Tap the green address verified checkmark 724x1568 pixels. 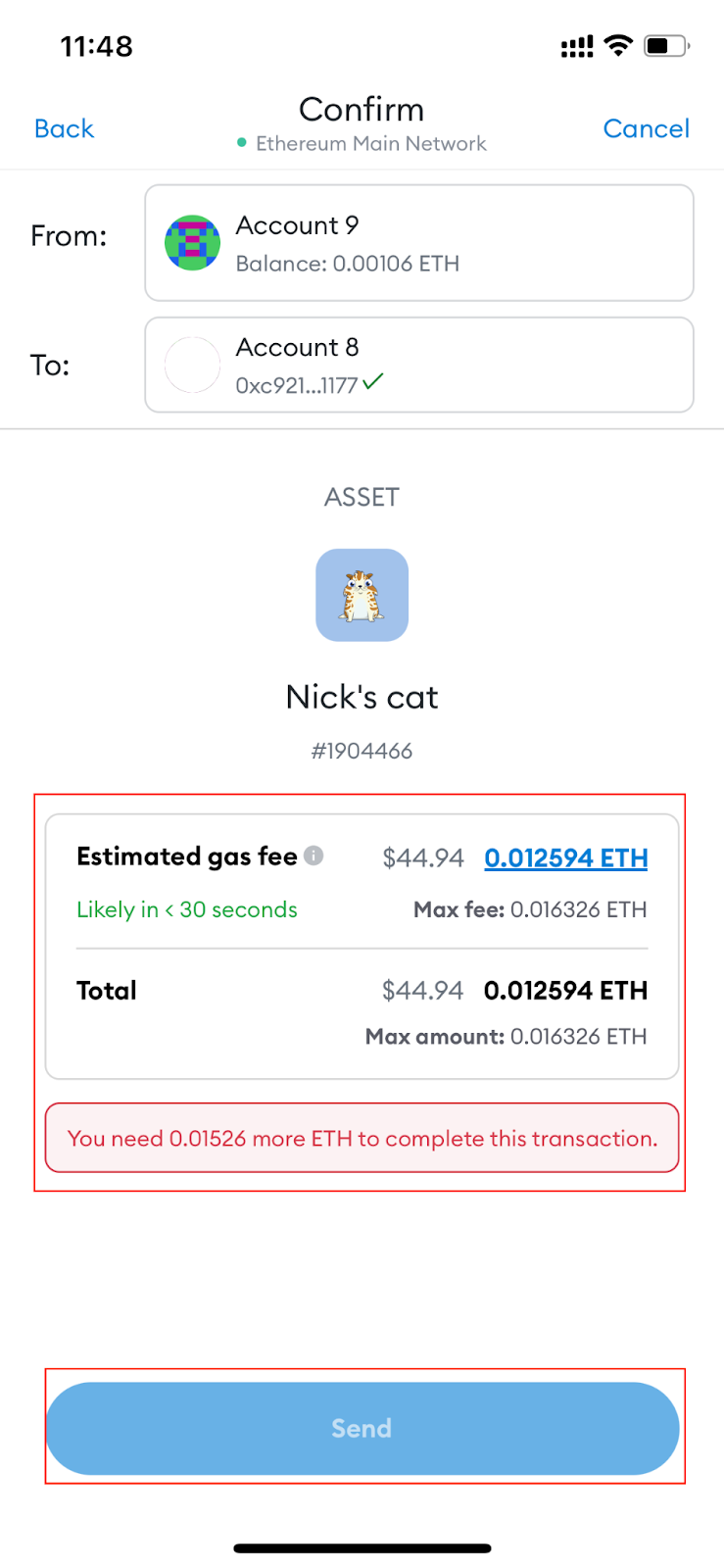(373, 382)
